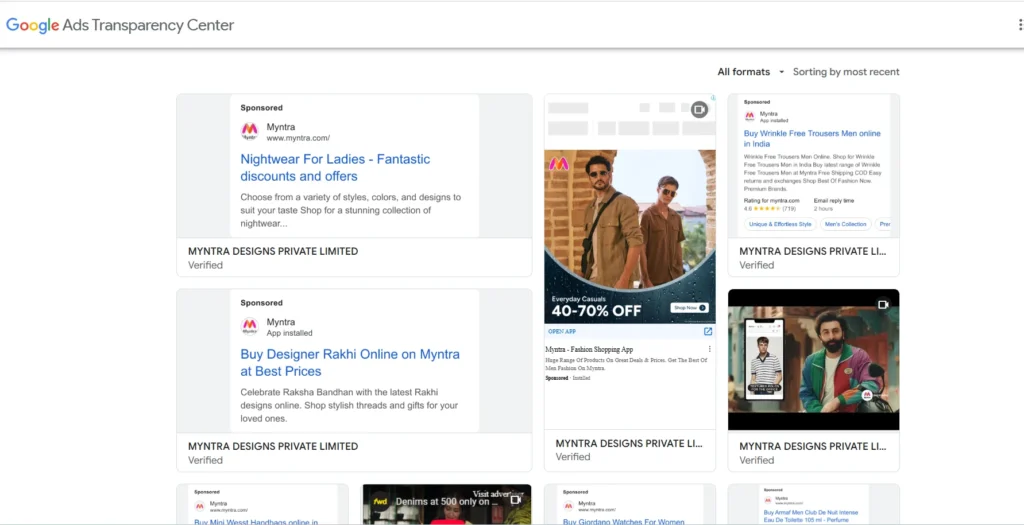Click Myntra M logo on casuals banner
Image resolution: width=1024 pixels, height=525 pixels.
point(558,163)
